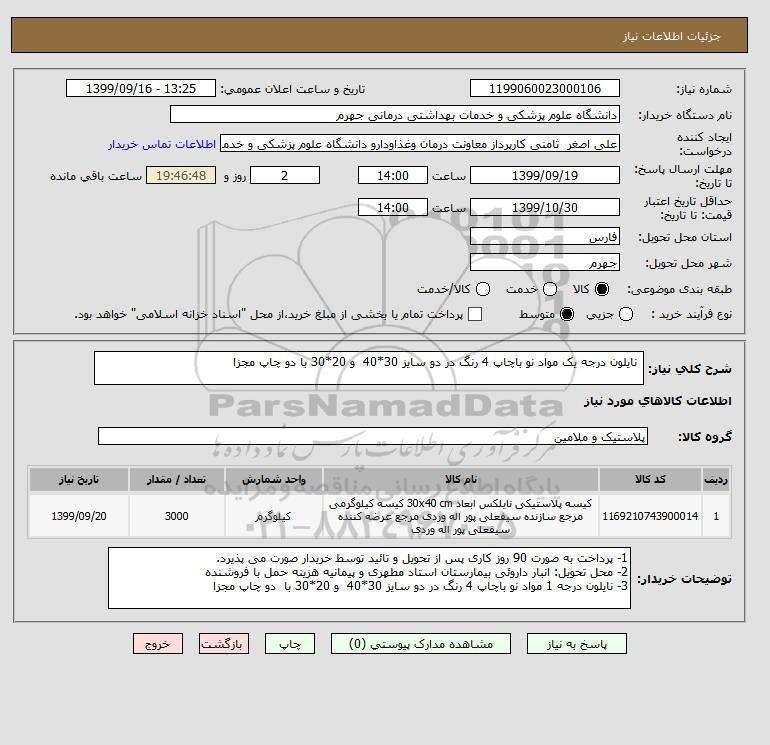Open the اطلاعات تماس خریدار link

coord(162,144)
